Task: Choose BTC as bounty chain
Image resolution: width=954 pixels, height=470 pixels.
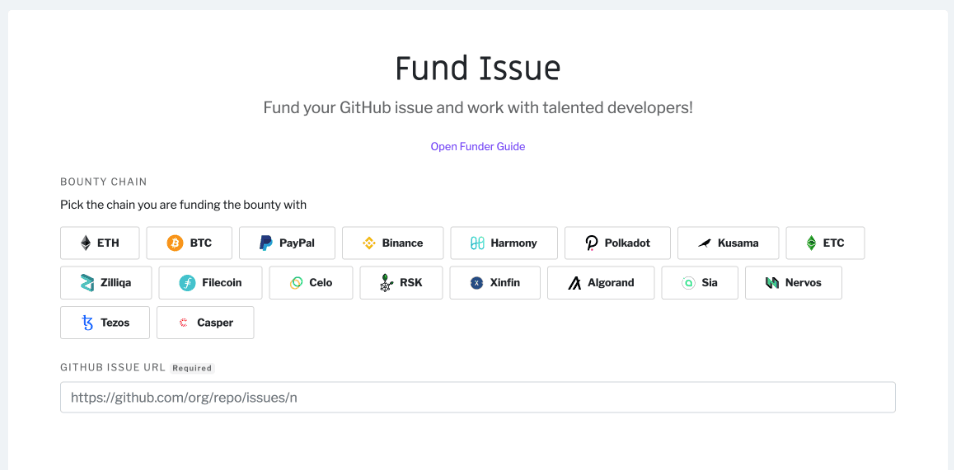Action: (x=189, y=243)
